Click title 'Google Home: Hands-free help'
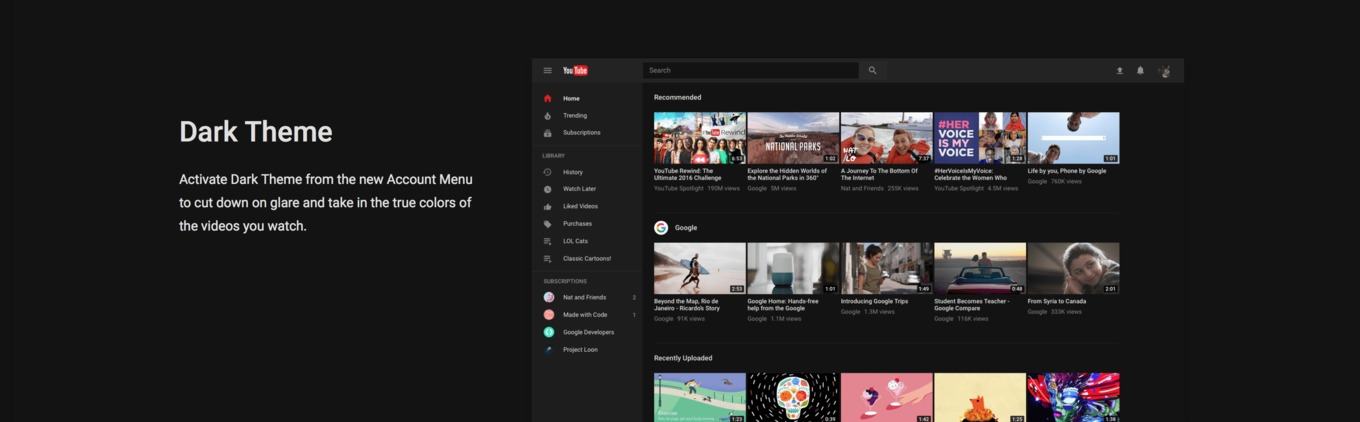Image resolution: width=1360 pixels, height=422 pixels. [783, 304]
